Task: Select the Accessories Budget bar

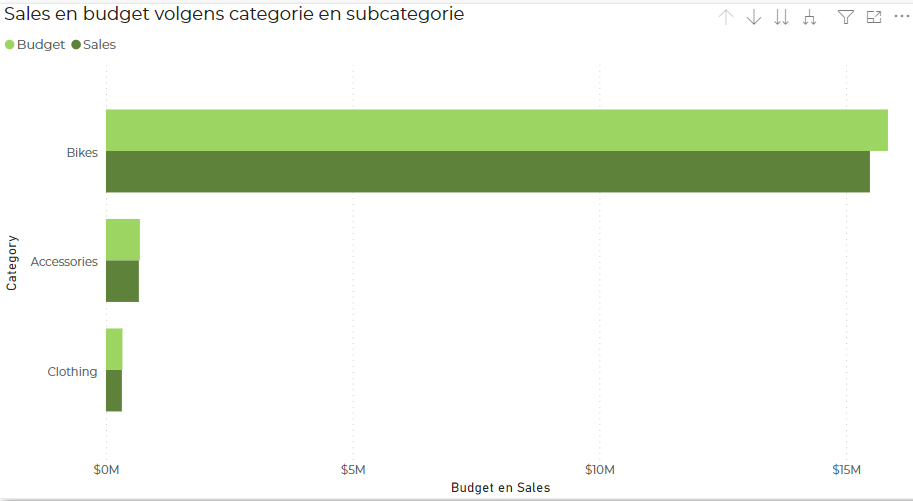Action: click(x=123, y=239)
